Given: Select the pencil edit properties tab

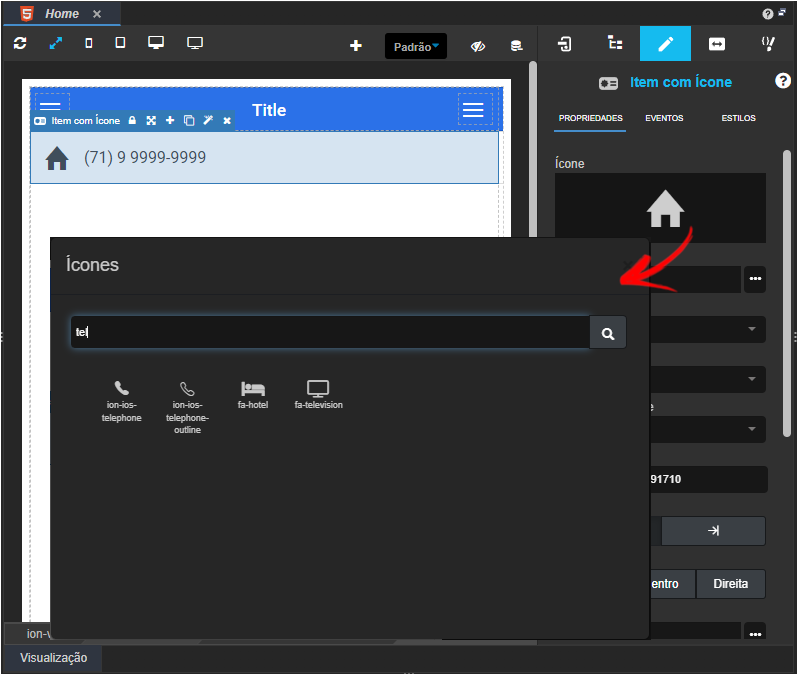Looking at the screenshot, I should click(665, 44).
